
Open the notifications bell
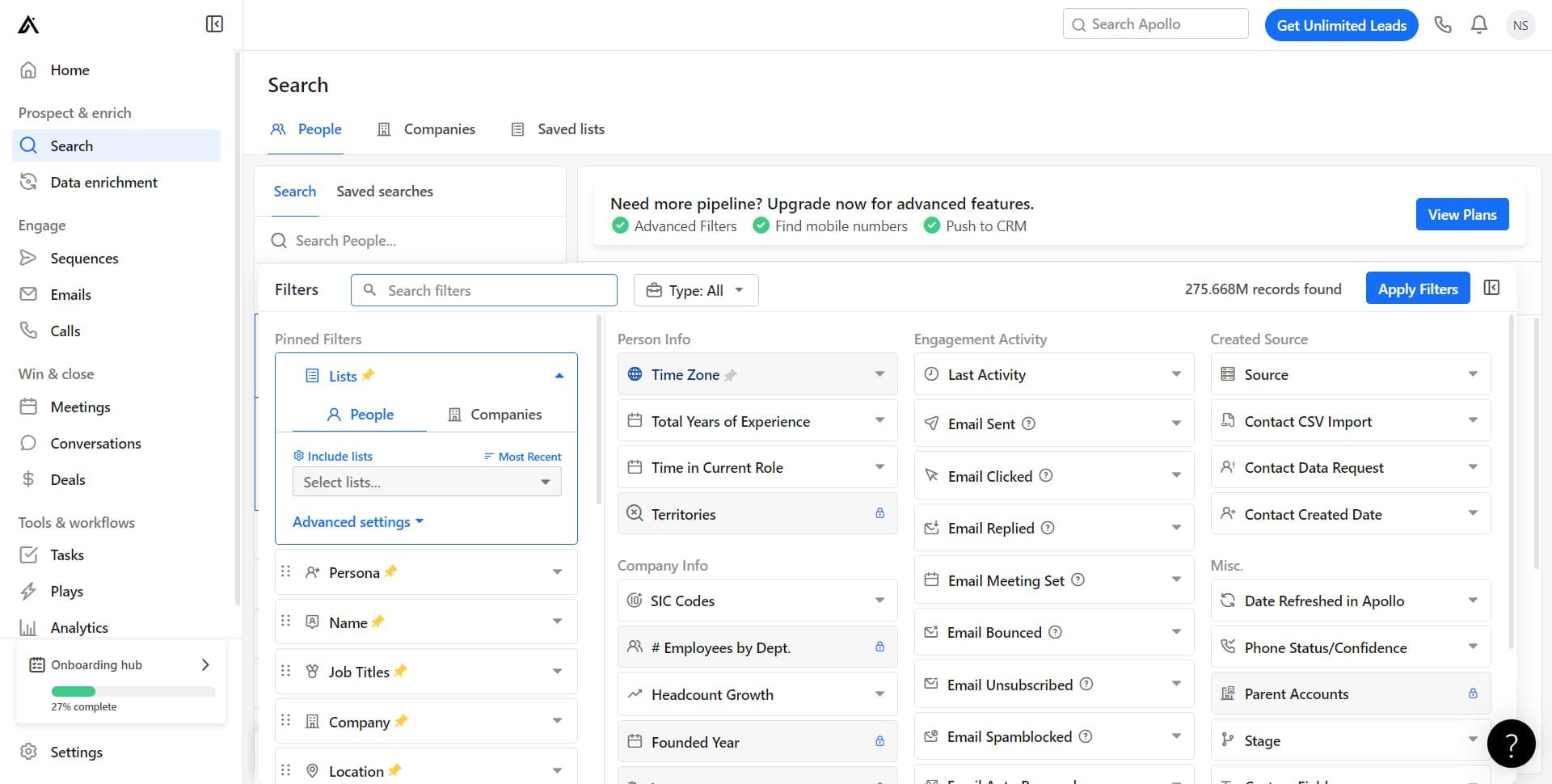1479,25
